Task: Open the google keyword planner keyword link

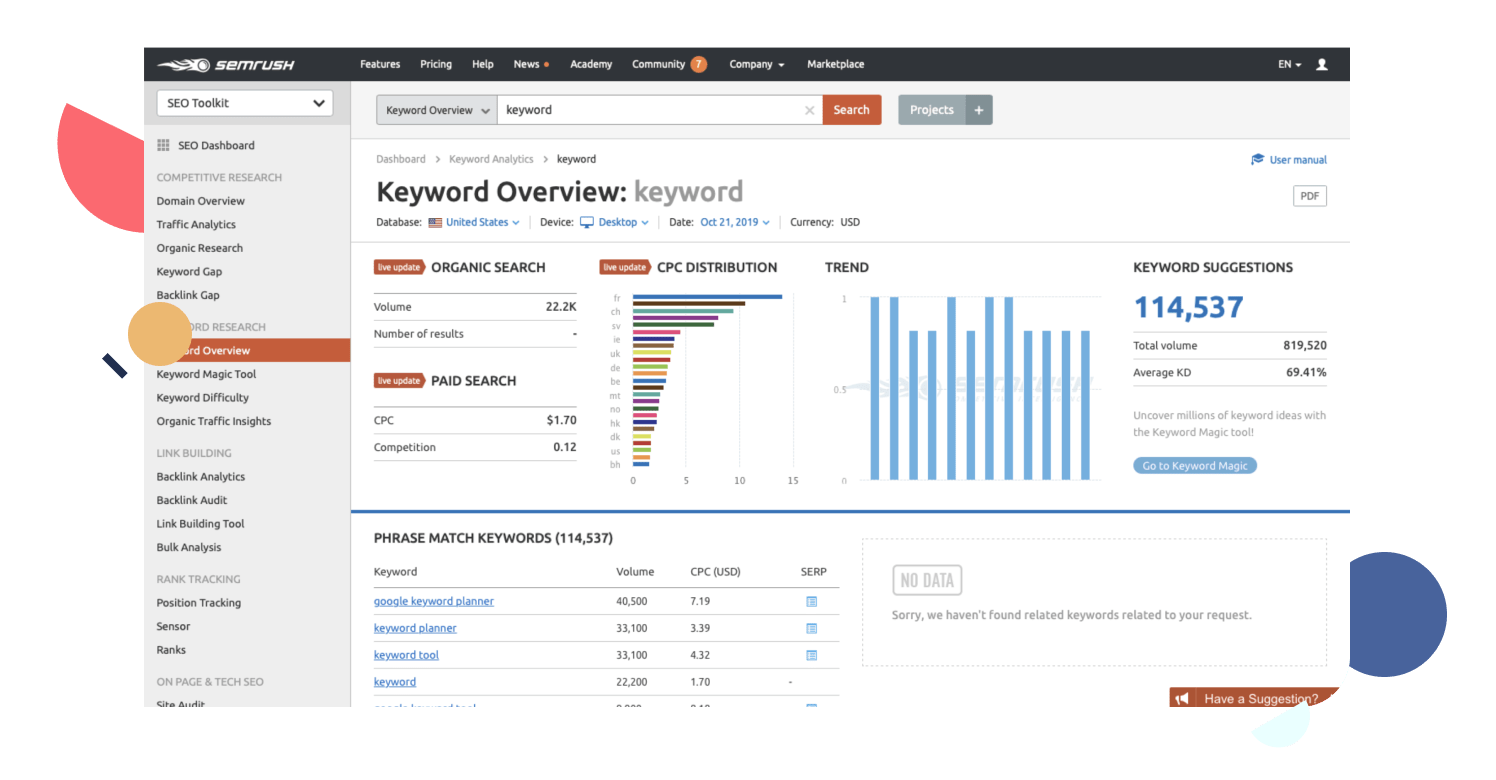Action: (434, 602)
